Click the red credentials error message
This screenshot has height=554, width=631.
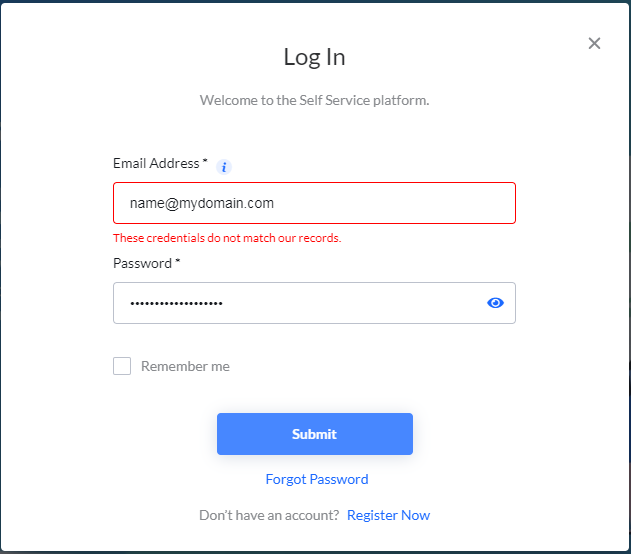227,238
